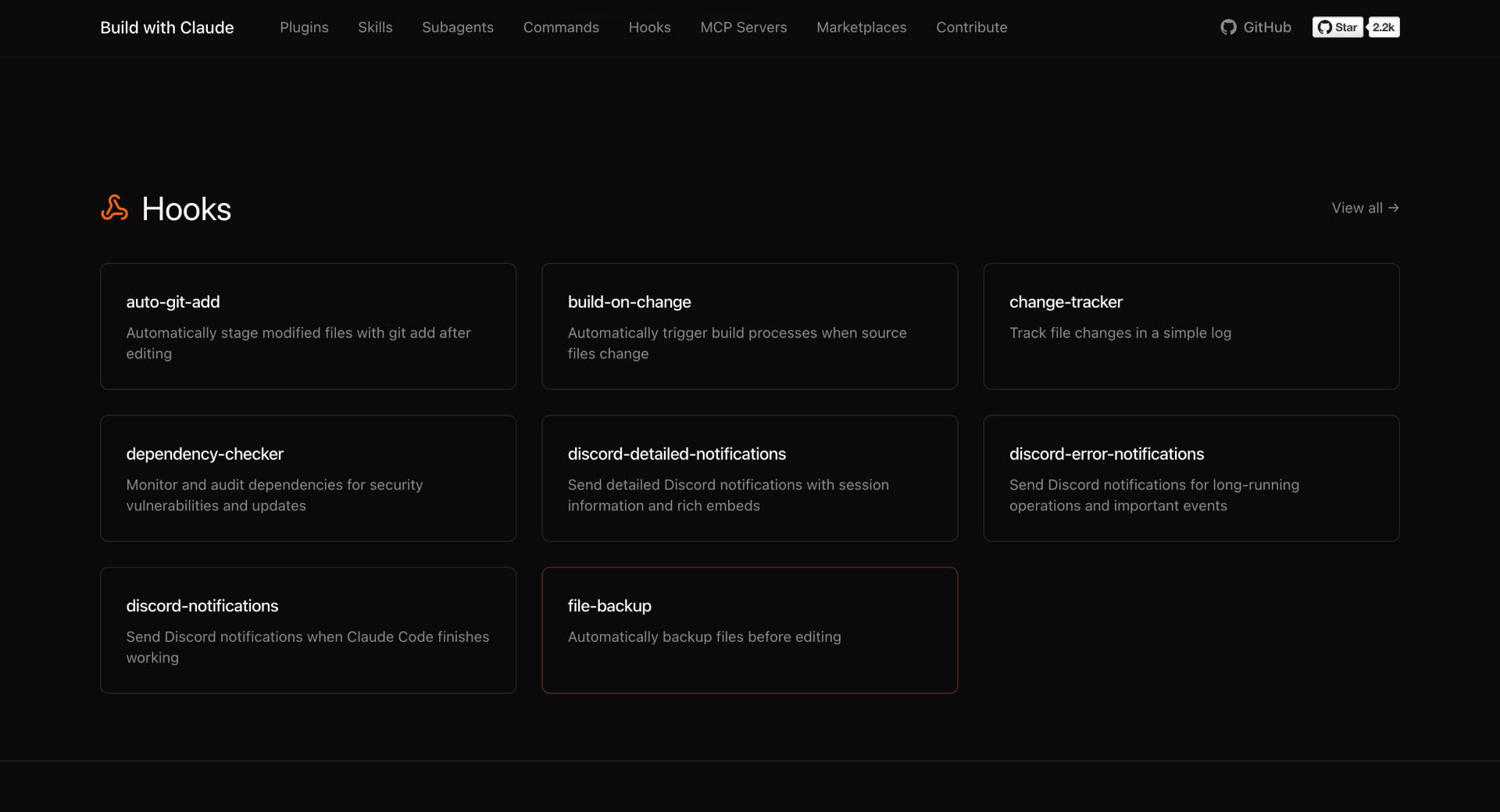Star the repository on GitHub
Image resolution: width=1500 pixels, height=812 pixels.
point(1337,27)
